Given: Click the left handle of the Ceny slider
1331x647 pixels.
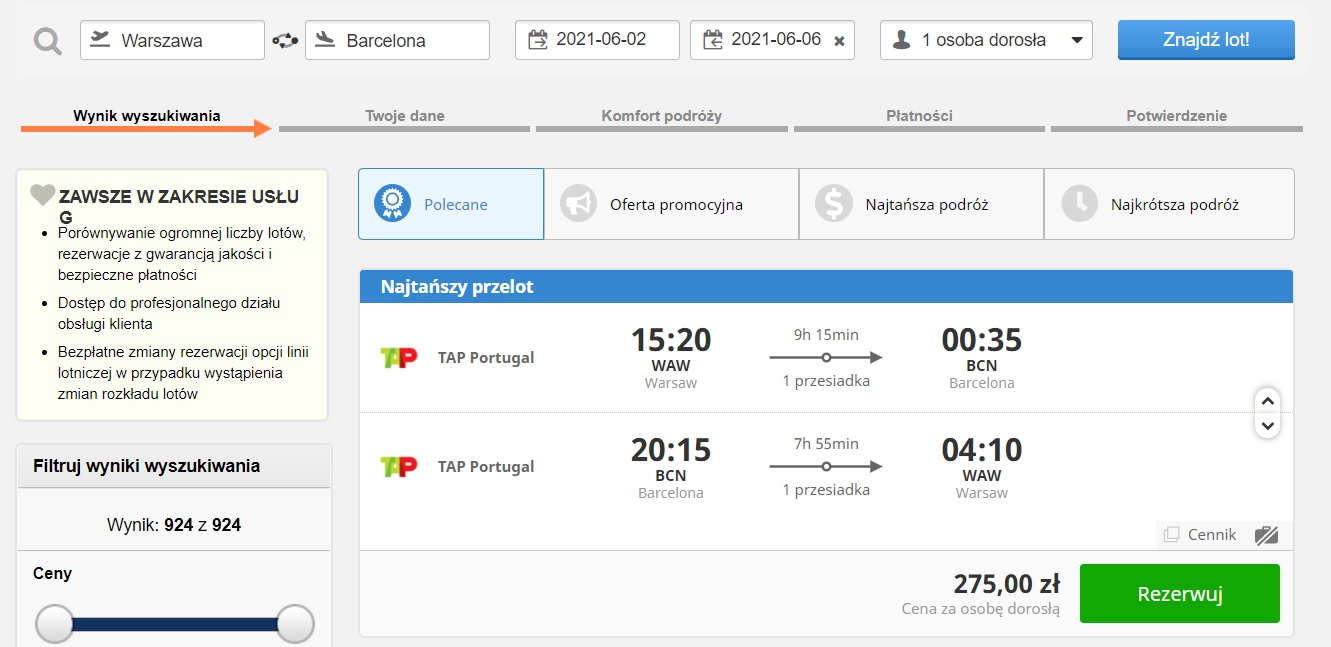Looking at the screenshot, I should [55, 624].
